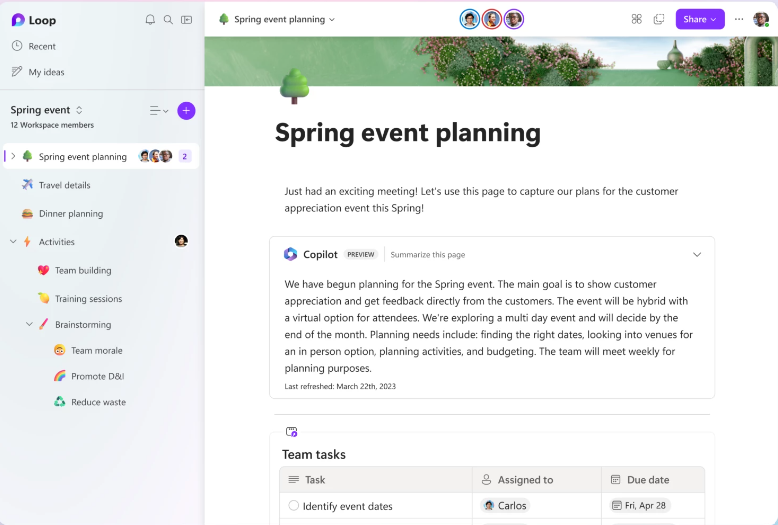778x525 pixels.
Task: Click the purple add new page button
Action: point(186,111)
